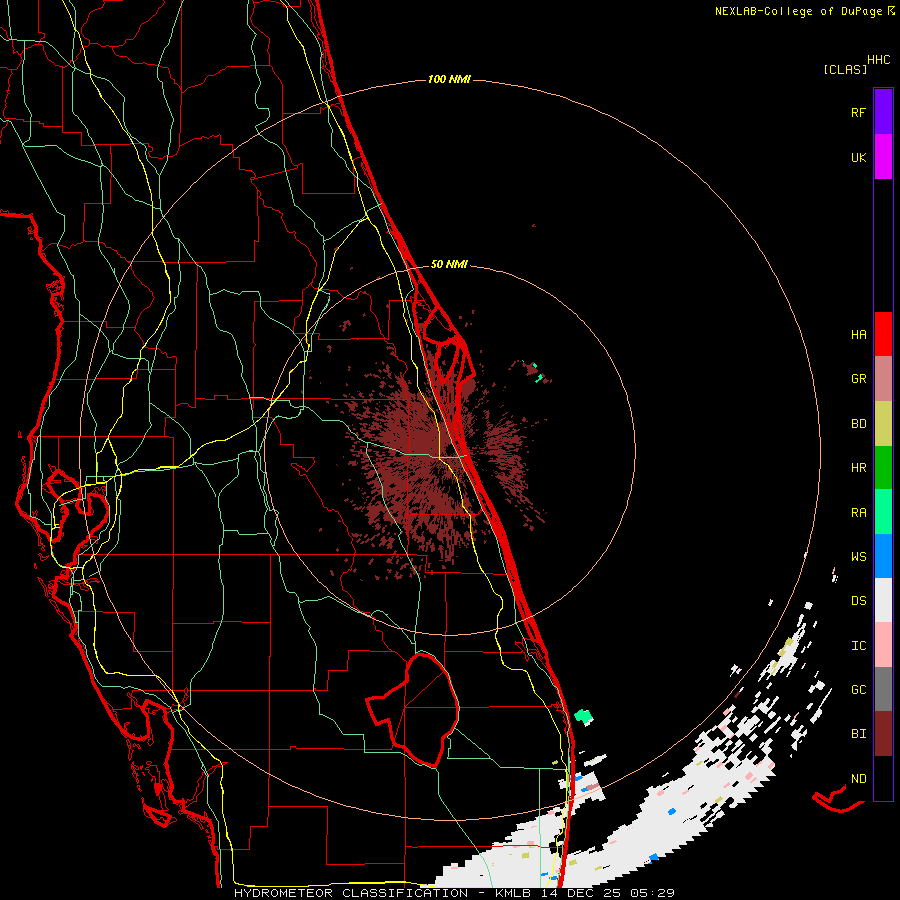Click the "UK" legend label
This screenshot has height=900, width=900.
click(858, 157)
